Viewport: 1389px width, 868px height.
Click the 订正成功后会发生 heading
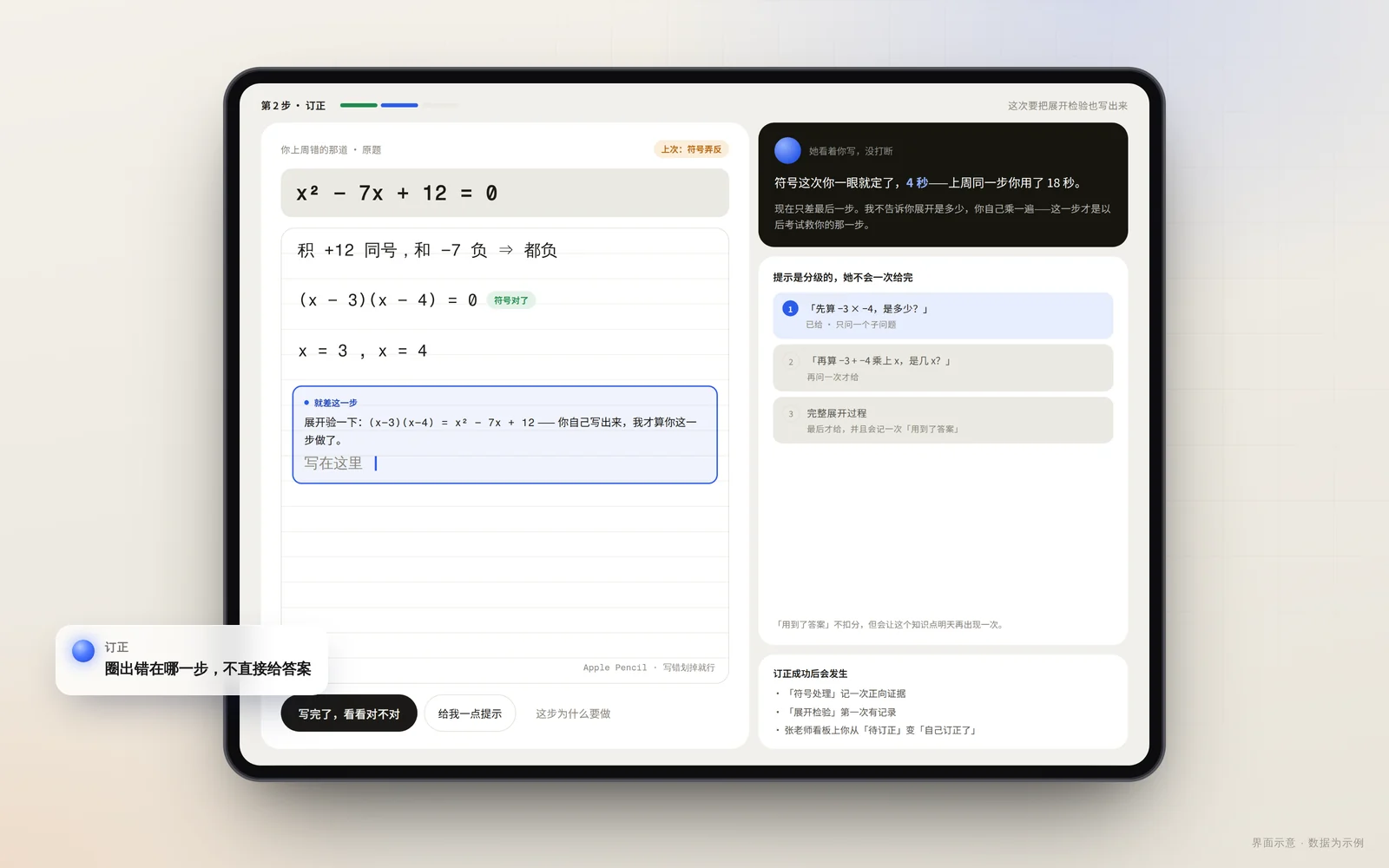[810, 674]
